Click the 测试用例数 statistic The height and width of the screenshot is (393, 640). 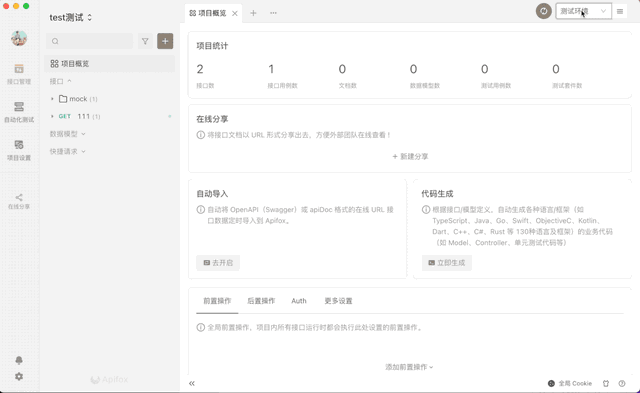tap(496, 76)
